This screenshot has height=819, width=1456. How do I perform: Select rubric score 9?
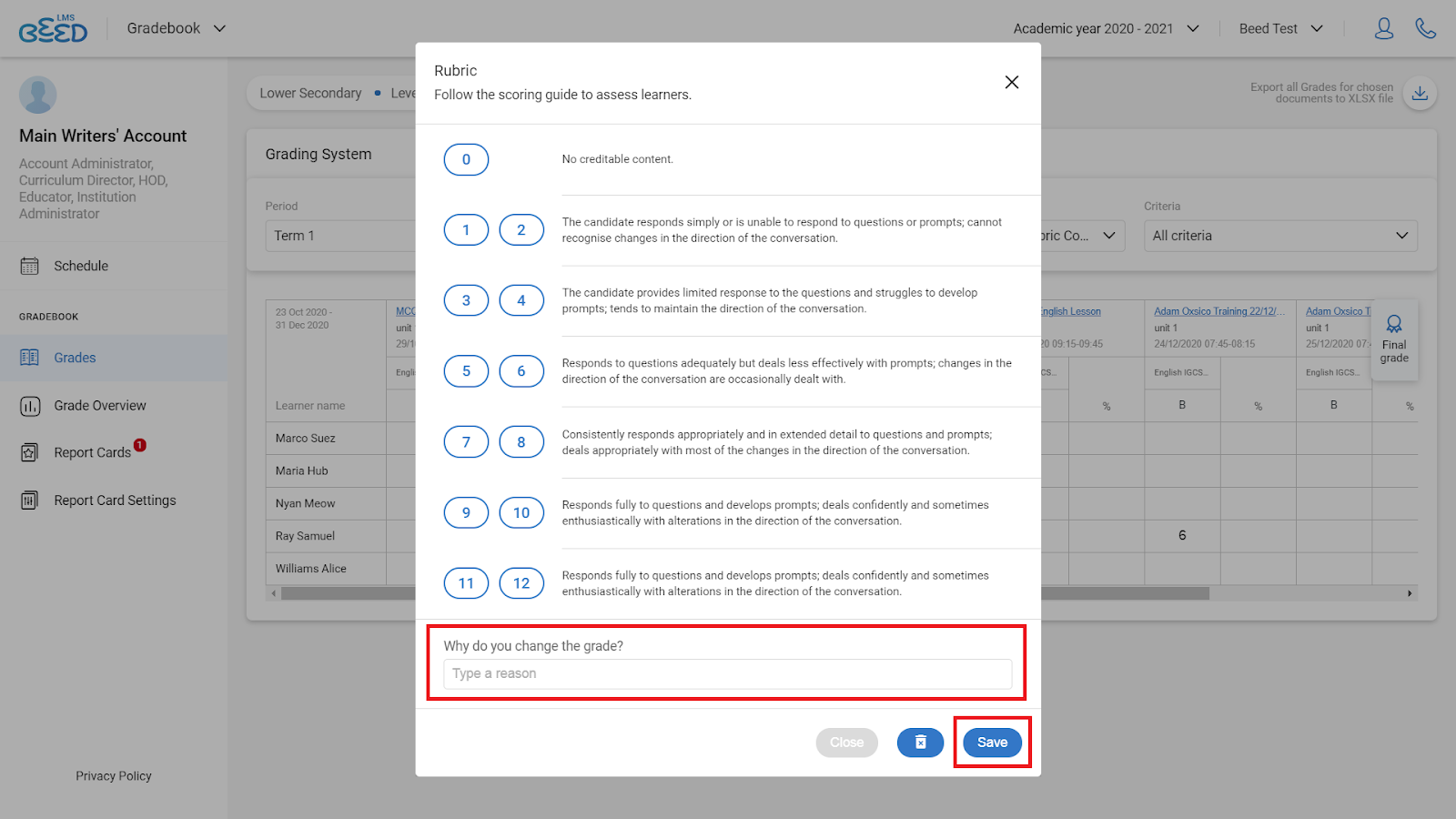(x=466, y=512)
